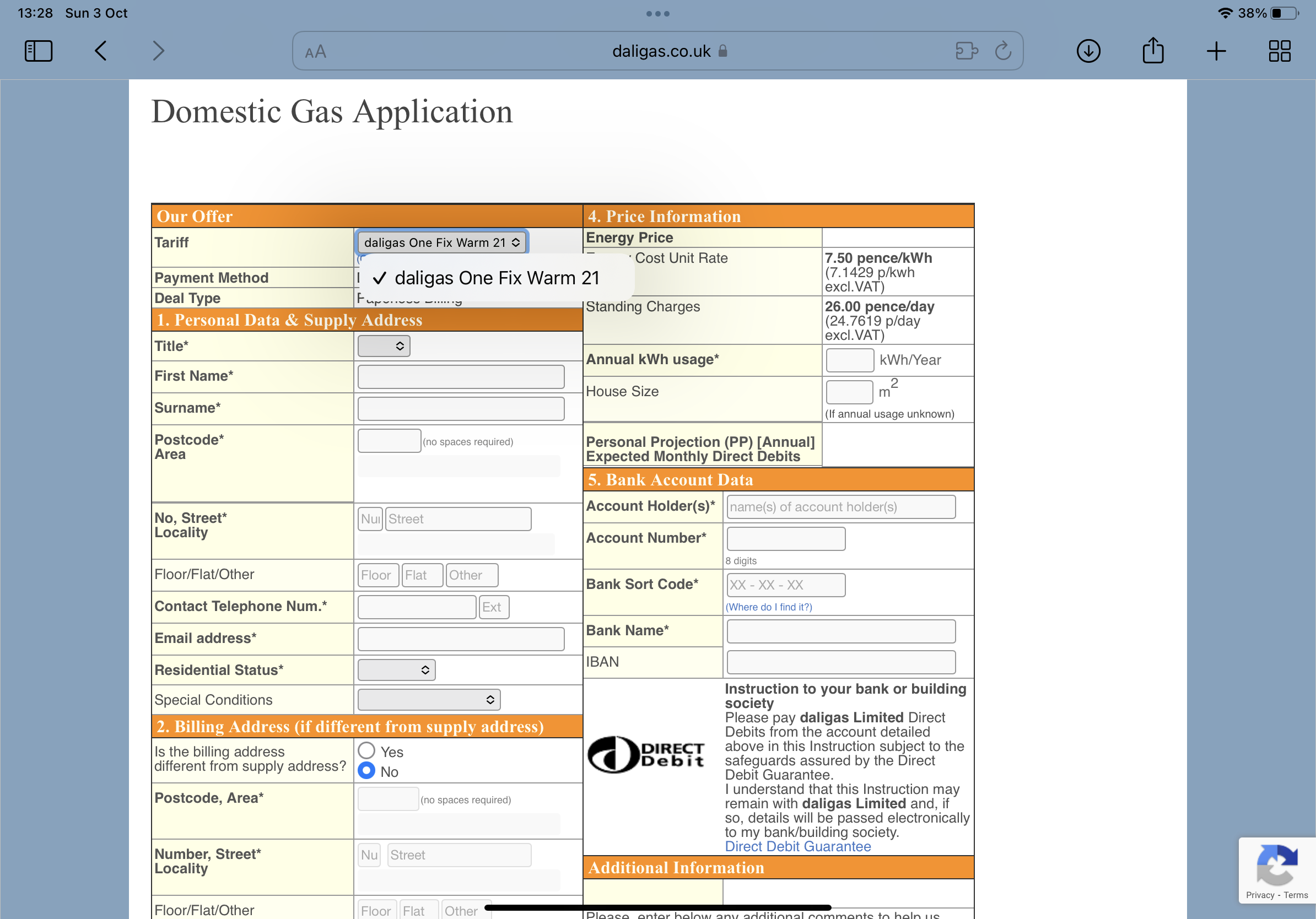
Task: Click the supply address Floor field
Action: (377, 575)
